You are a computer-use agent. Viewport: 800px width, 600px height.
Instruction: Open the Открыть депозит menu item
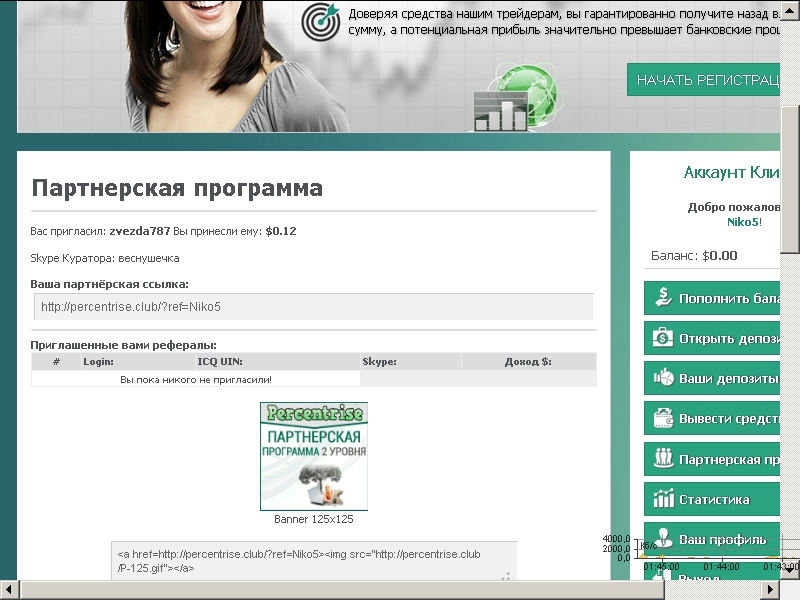click(x=712, y=338)
